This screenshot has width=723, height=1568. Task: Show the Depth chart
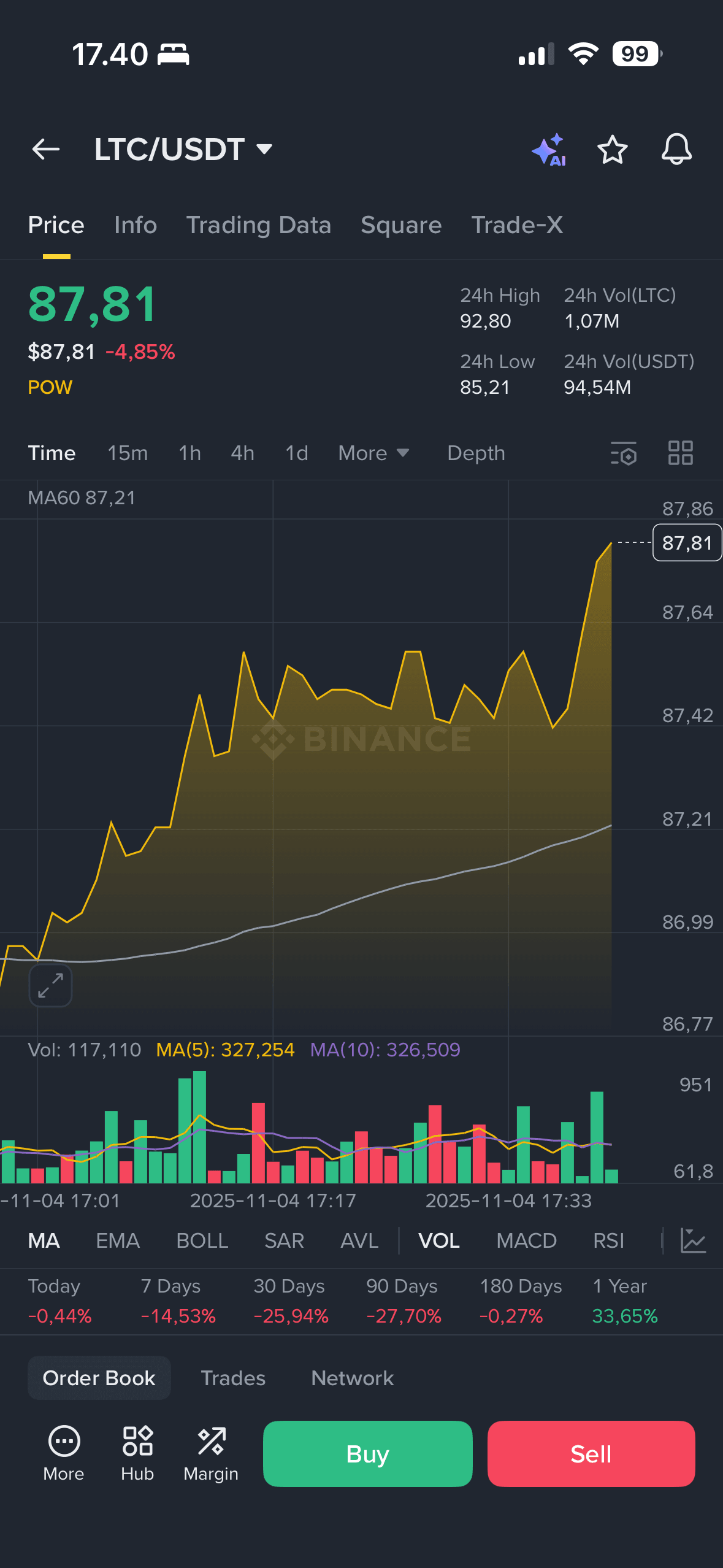[476, 453]
